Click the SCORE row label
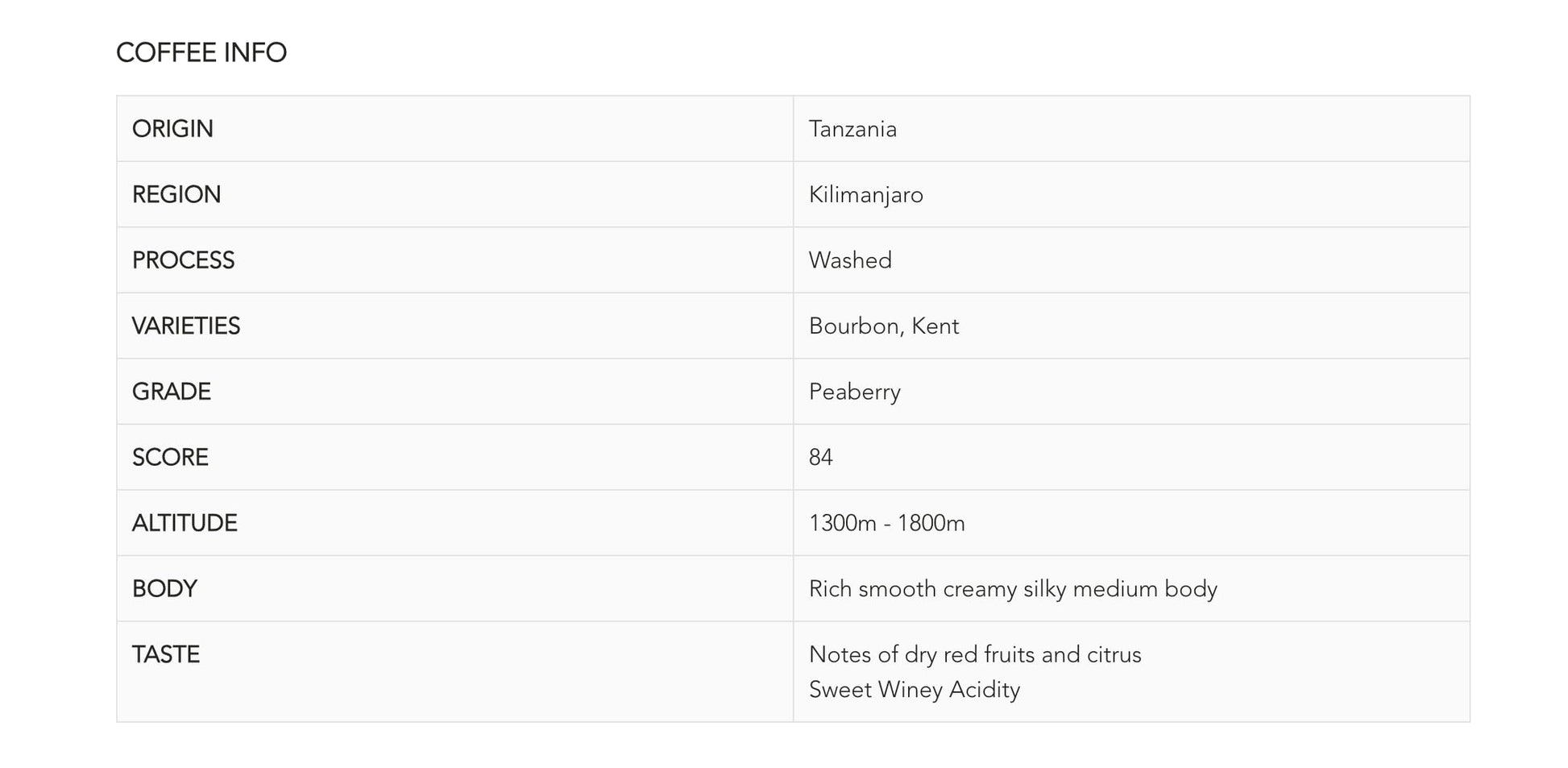 (169, 457)
